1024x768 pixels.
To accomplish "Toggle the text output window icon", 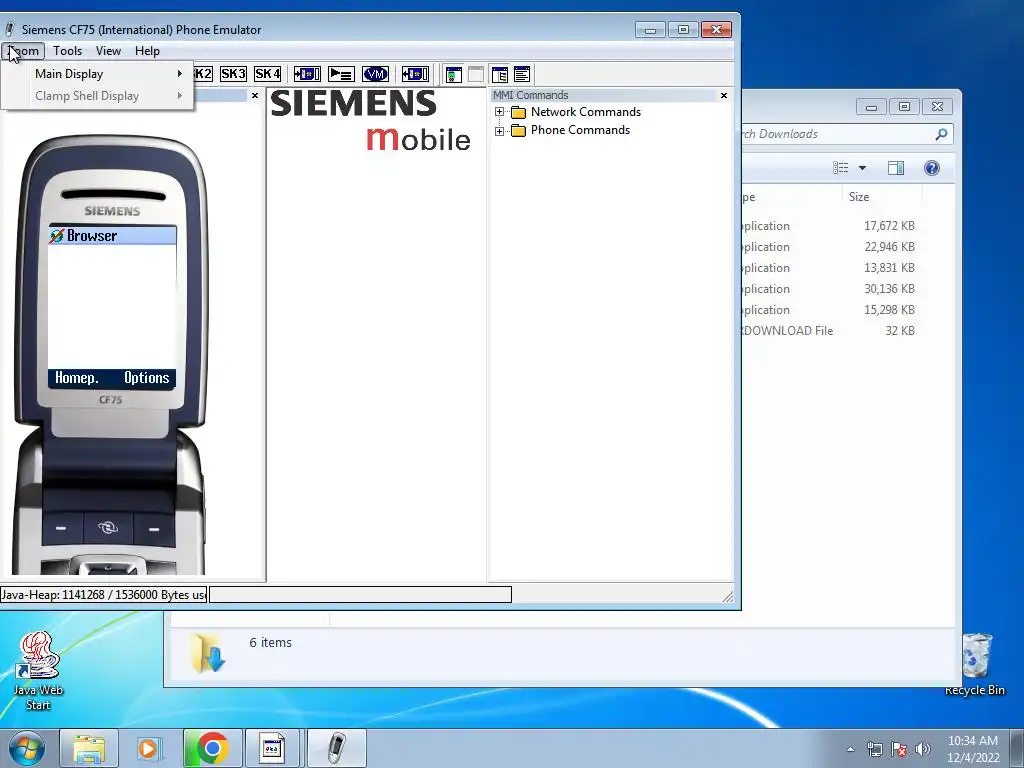I will click(522, 74).
